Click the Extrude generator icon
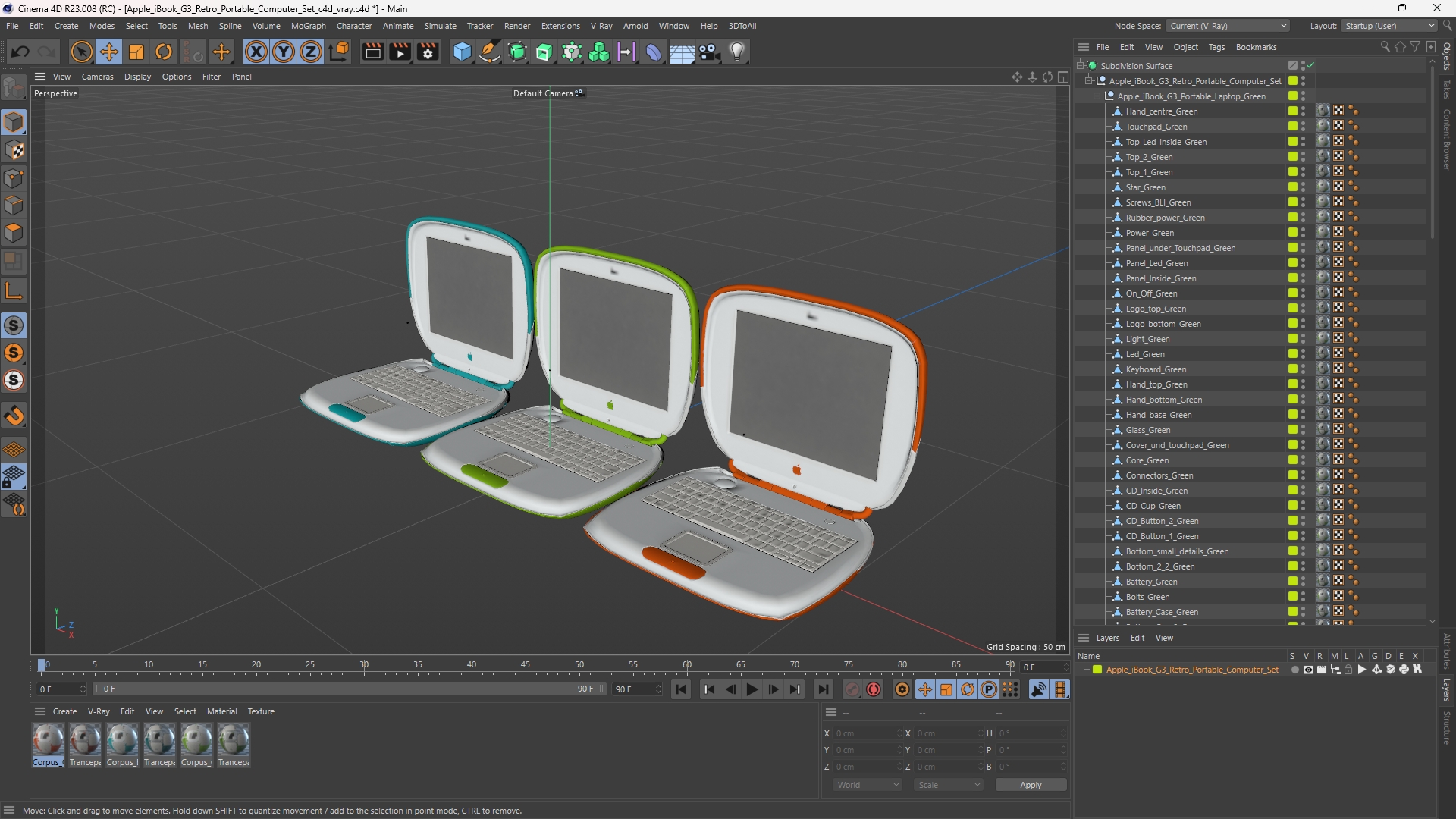 click(544, 52)
